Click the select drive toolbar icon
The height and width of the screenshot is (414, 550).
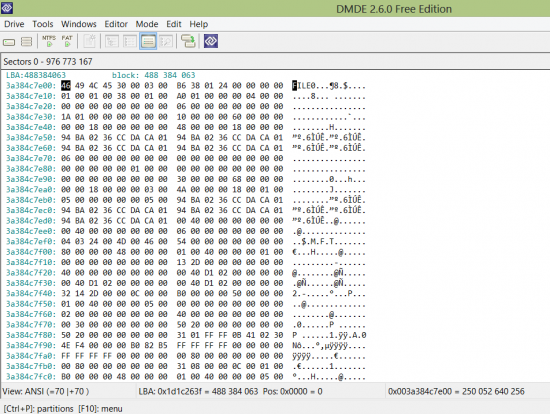coord(9,42)
